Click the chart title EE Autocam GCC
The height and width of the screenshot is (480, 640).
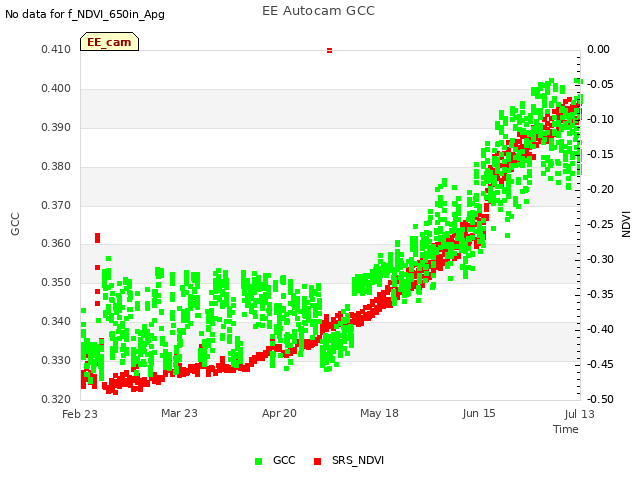coord(318,11)
